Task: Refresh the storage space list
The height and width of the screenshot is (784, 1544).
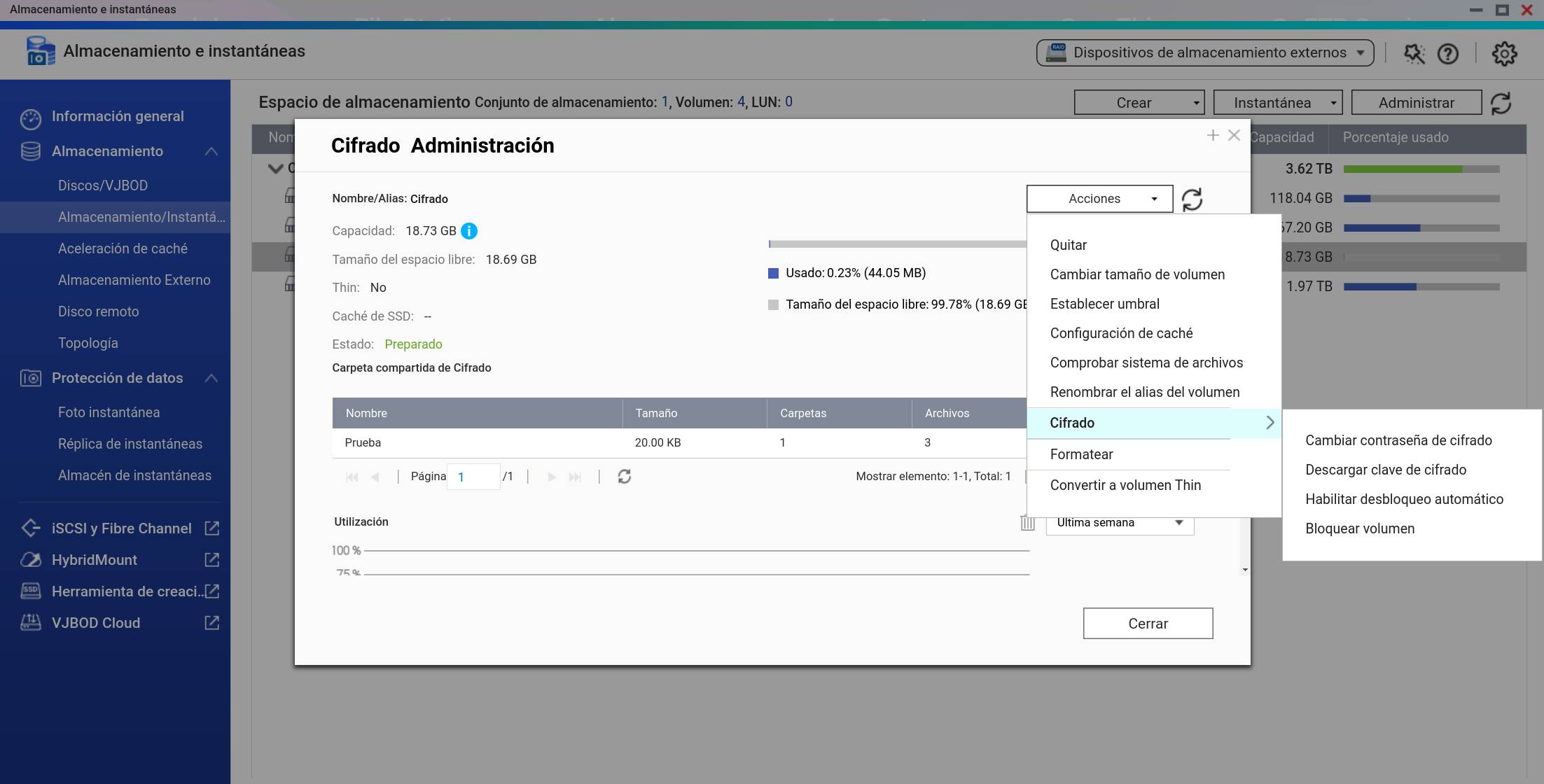Action: [x=1501, y=104]
